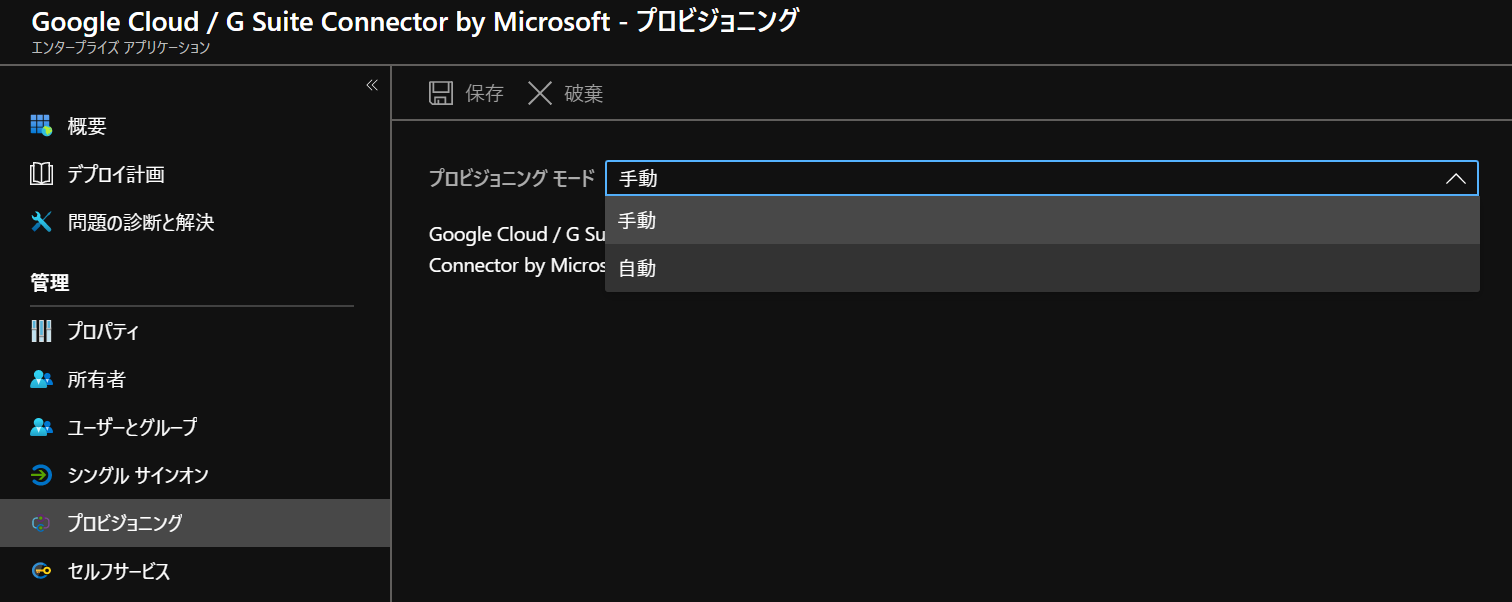This screenshot has width=1512, height=602.
Task: Click the 問題の診断と解決 wrench icon
Action: [x=41, y=222]
